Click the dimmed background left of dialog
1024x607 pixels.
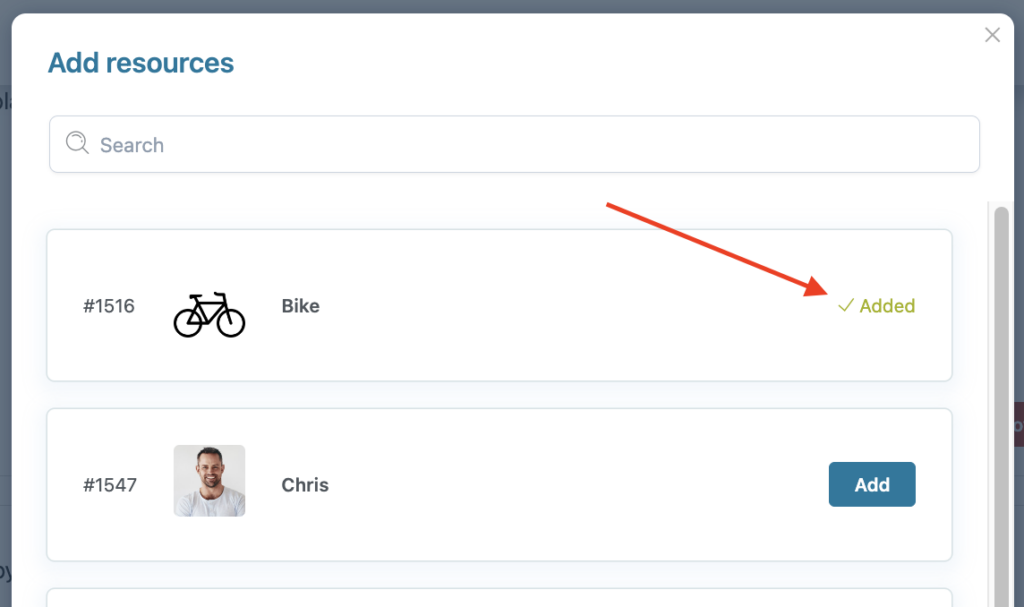pyautogui.click(x=5, y=327)
